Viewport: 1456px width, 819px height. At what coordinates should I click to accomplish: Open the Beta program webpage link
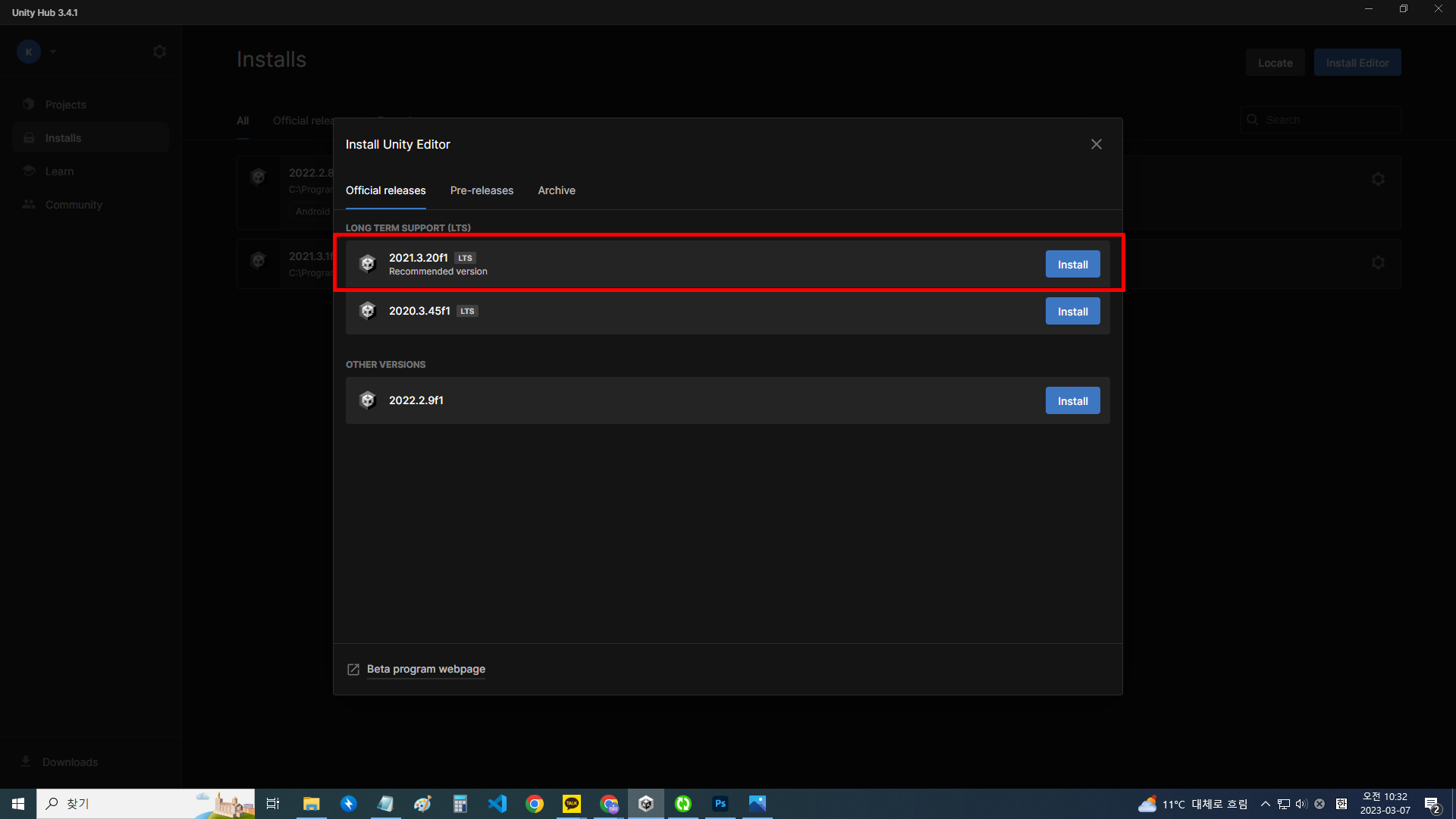coord(426,669)
